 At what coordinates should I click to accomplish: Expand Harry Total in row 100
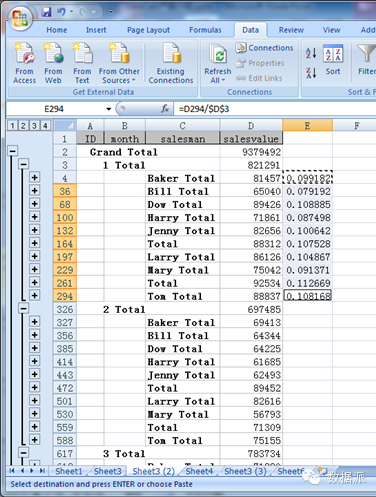click(35, 217)
